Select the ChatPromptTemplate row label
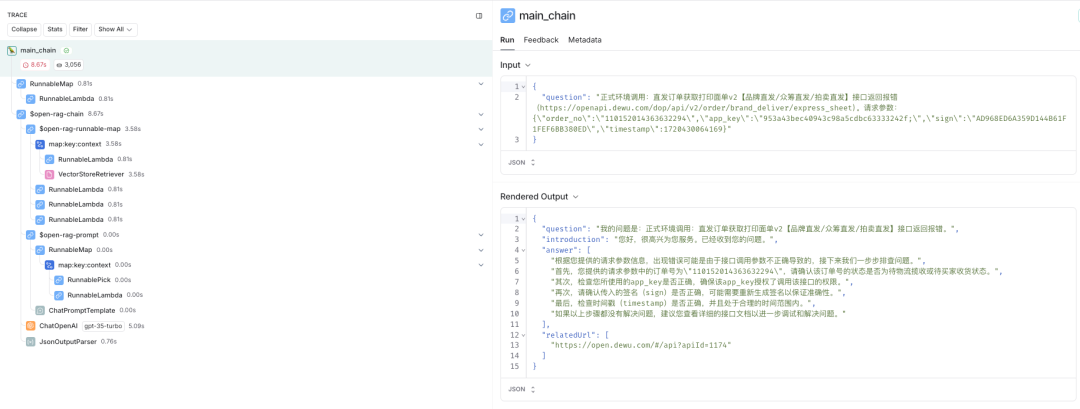 point(82,311)
